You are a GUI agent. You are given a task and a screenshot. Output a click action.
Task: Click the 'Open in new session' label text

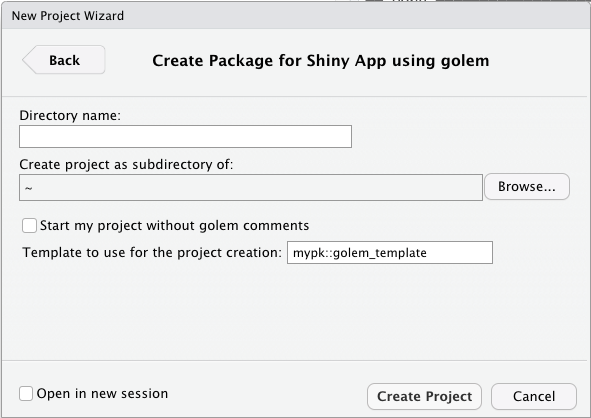click(102, 394)
